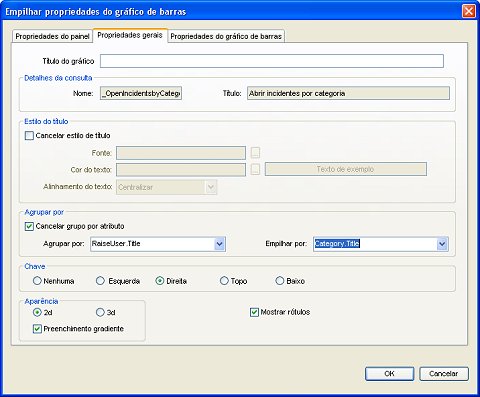
Task: Open Propriedades do gráfico de barras tab
Action: [x=226, y=36]
